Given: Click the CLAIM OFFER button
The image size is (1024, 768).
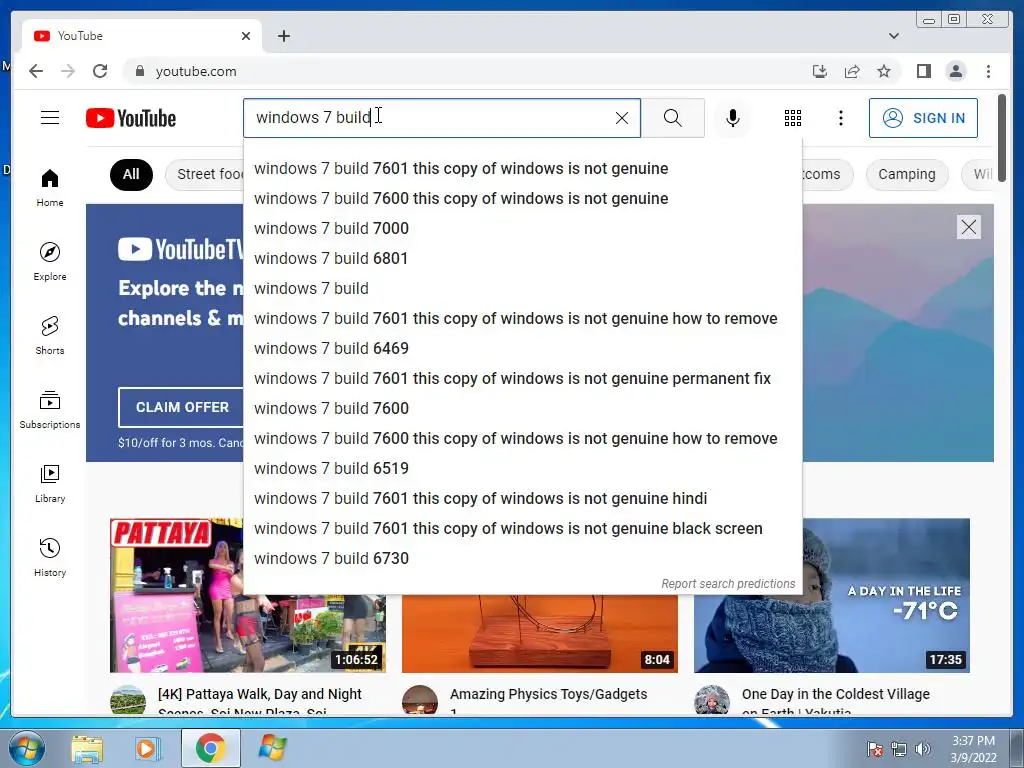Looking at the screenshot, I should tap(181, 407).
